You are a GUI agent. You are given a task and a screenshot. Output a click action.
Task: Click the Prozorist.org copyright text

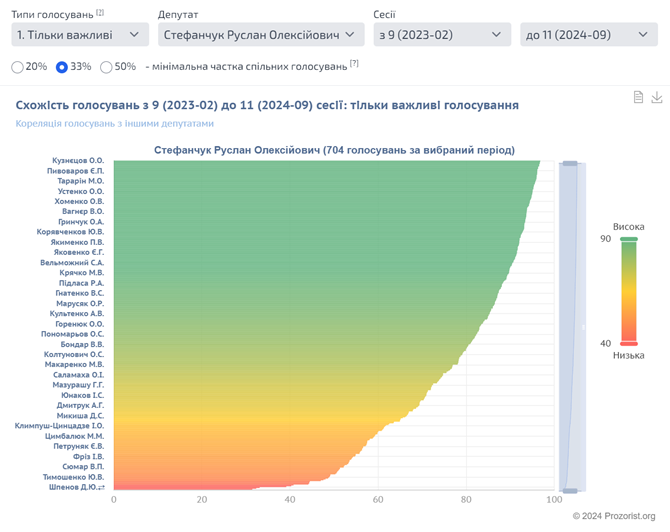pyautogui.click(x=614, y=516)
